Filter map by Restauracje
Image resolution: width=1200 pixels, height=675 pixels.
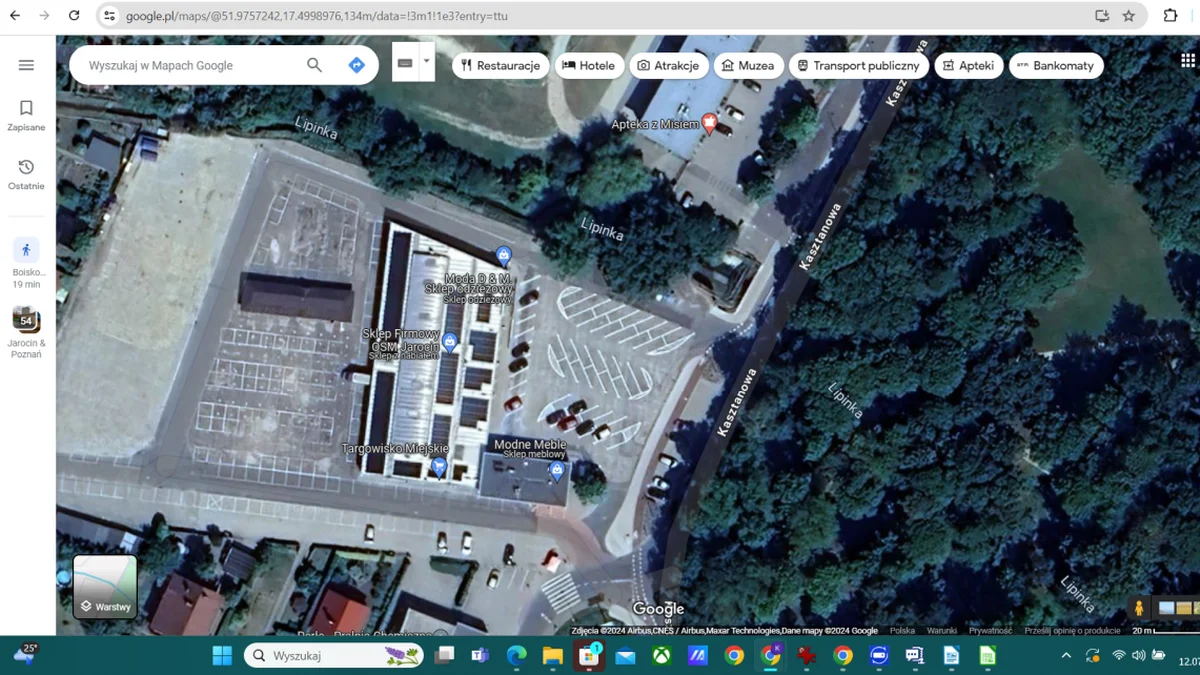[x=501, y=65]
